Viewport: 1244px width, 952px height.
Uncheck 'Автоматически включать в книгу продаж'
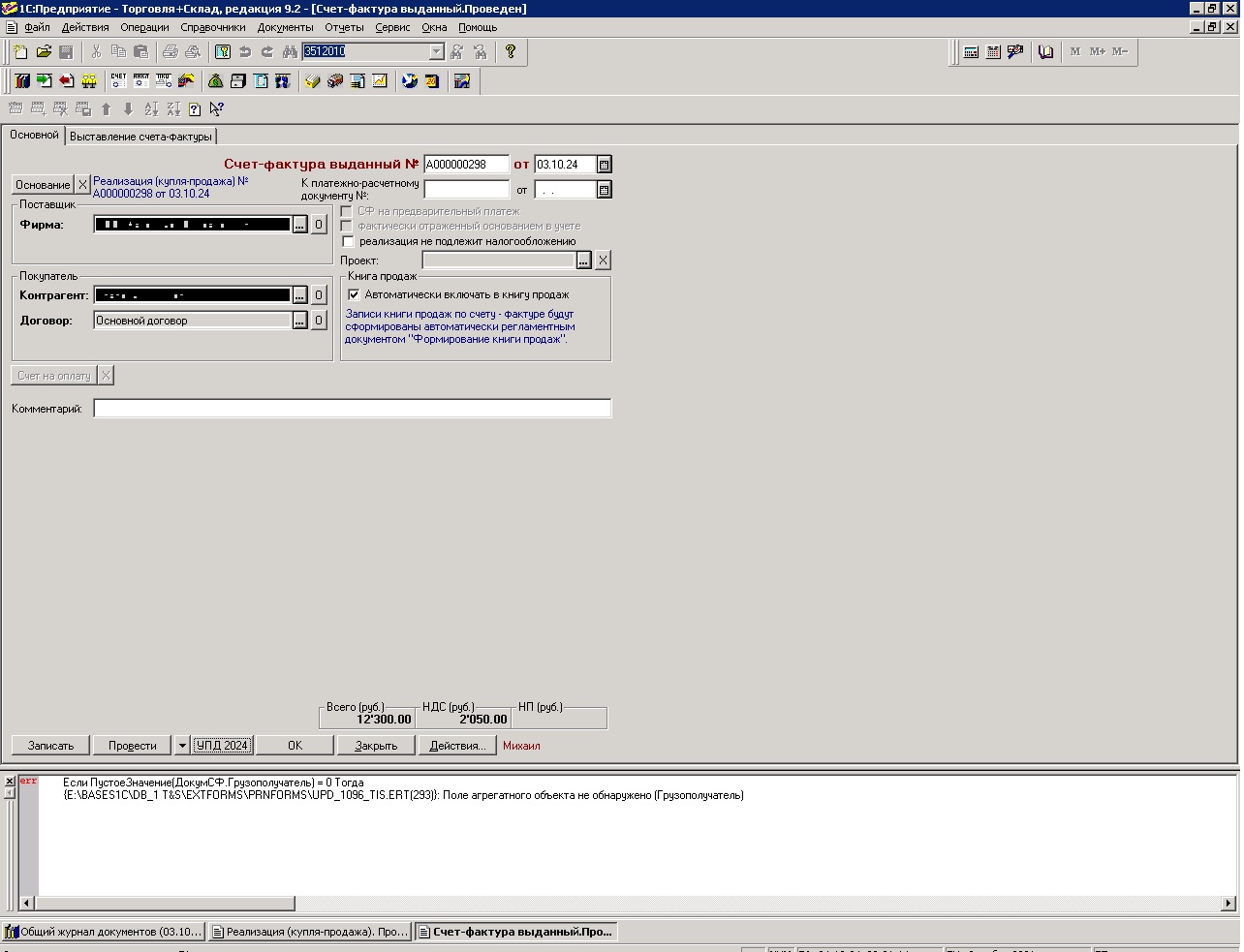[354, 294]
